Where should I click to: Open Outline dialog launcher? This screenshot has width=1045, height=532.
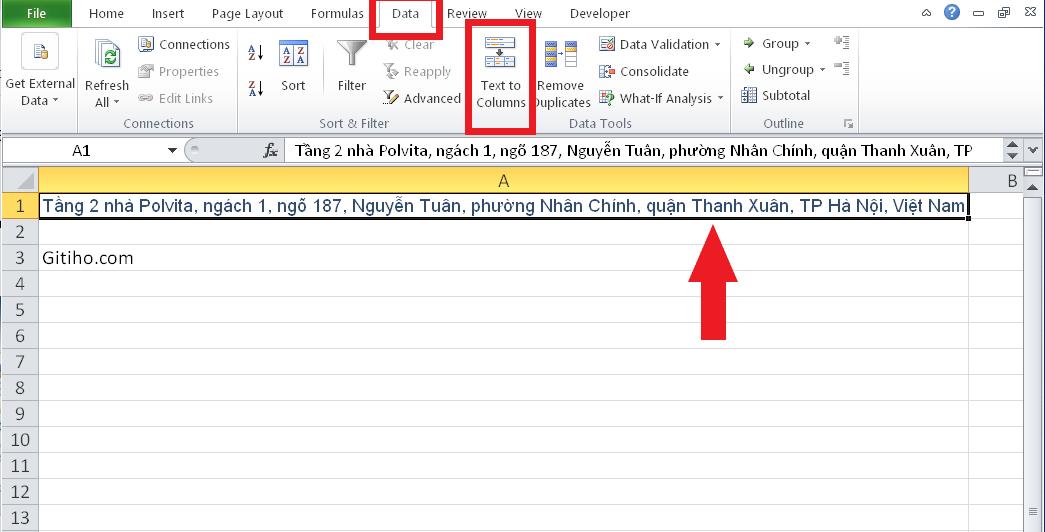coord(848,124)
